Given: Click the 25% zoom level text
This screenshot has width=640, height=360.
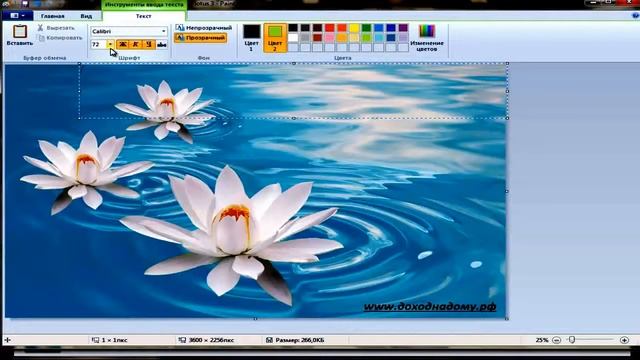Looking at the screenshot, I should [x=542, y=340].
